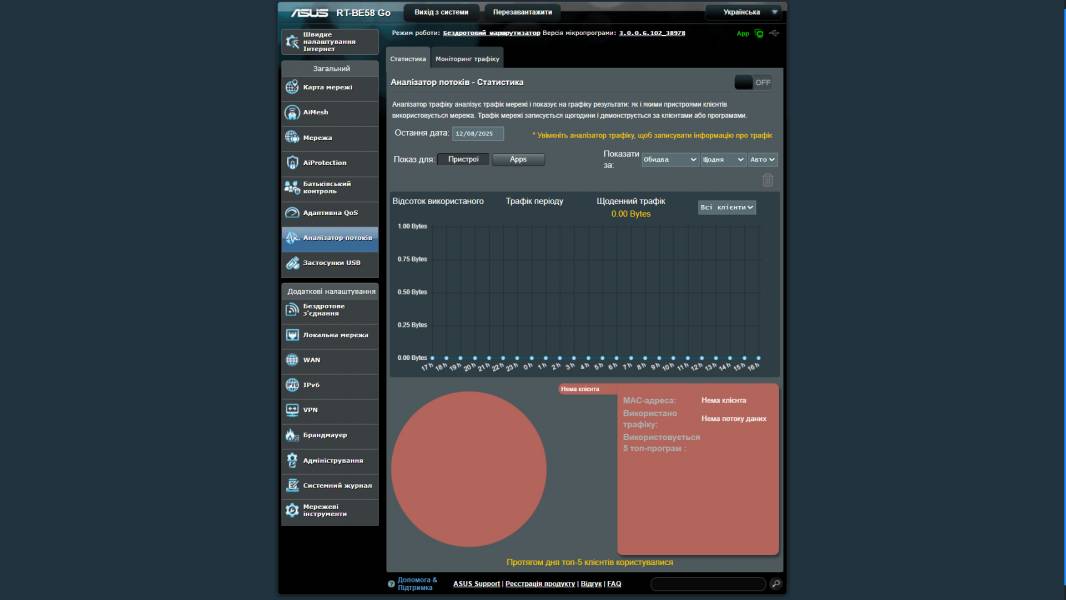Click the Перезавантажити button
The height and width of the screenshot is (600, 1066).
pos(522,12)
